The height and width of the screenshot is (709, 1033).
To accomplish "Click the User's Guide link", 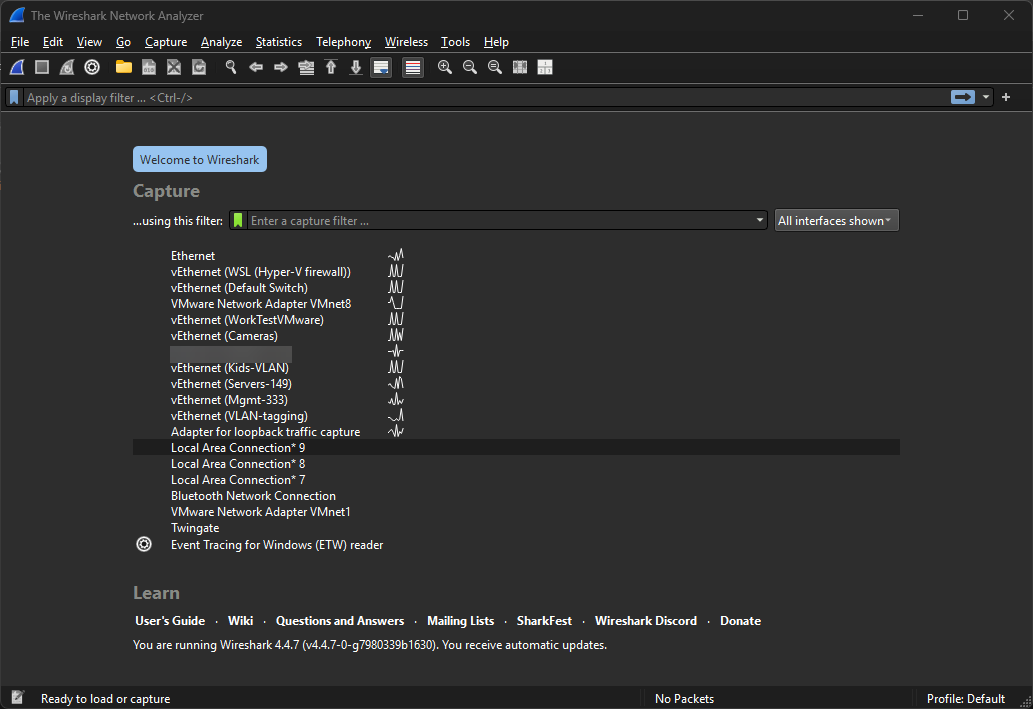I will point(170,621).
